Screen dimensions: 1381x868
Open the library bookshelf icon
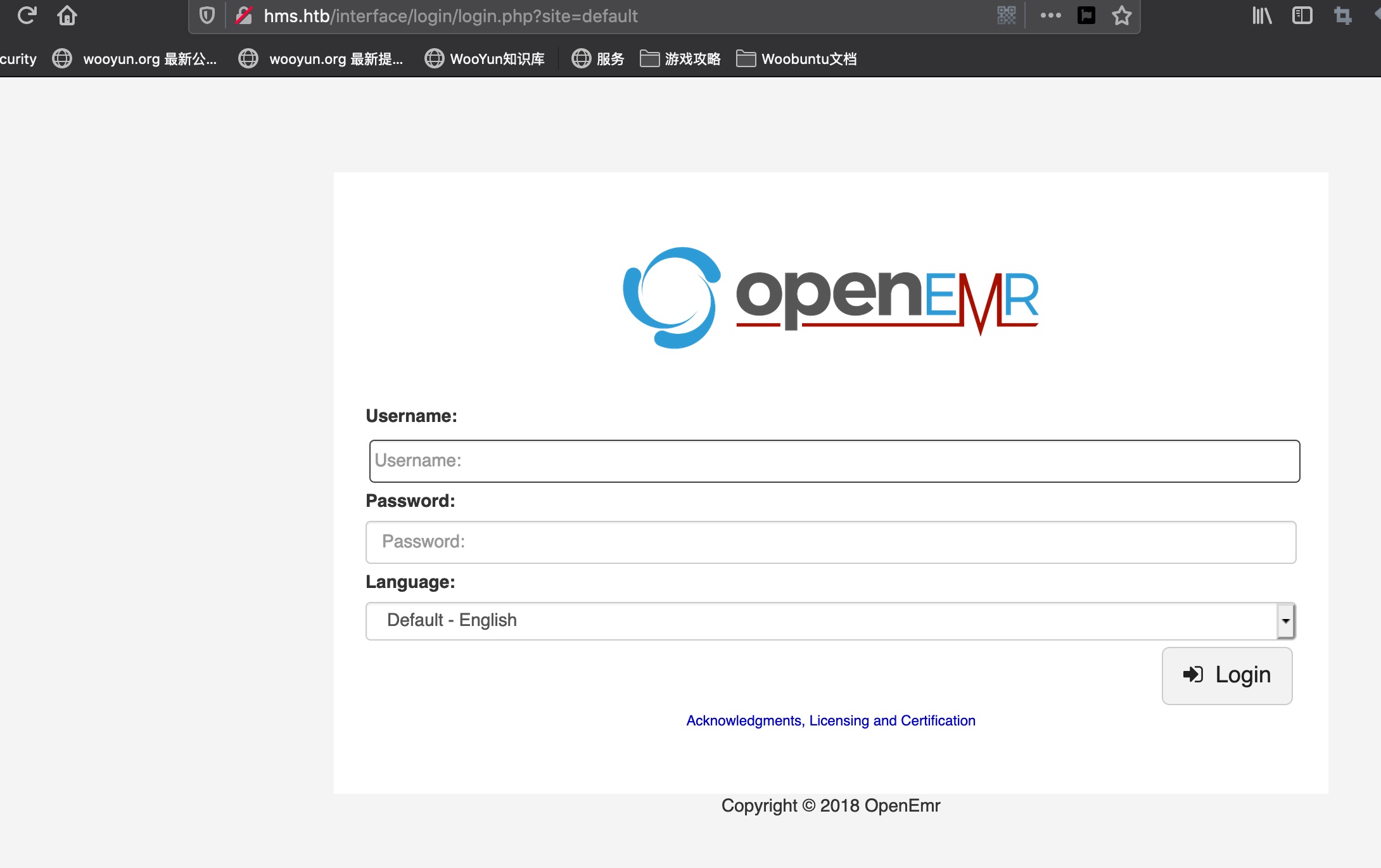[1261, 15]
